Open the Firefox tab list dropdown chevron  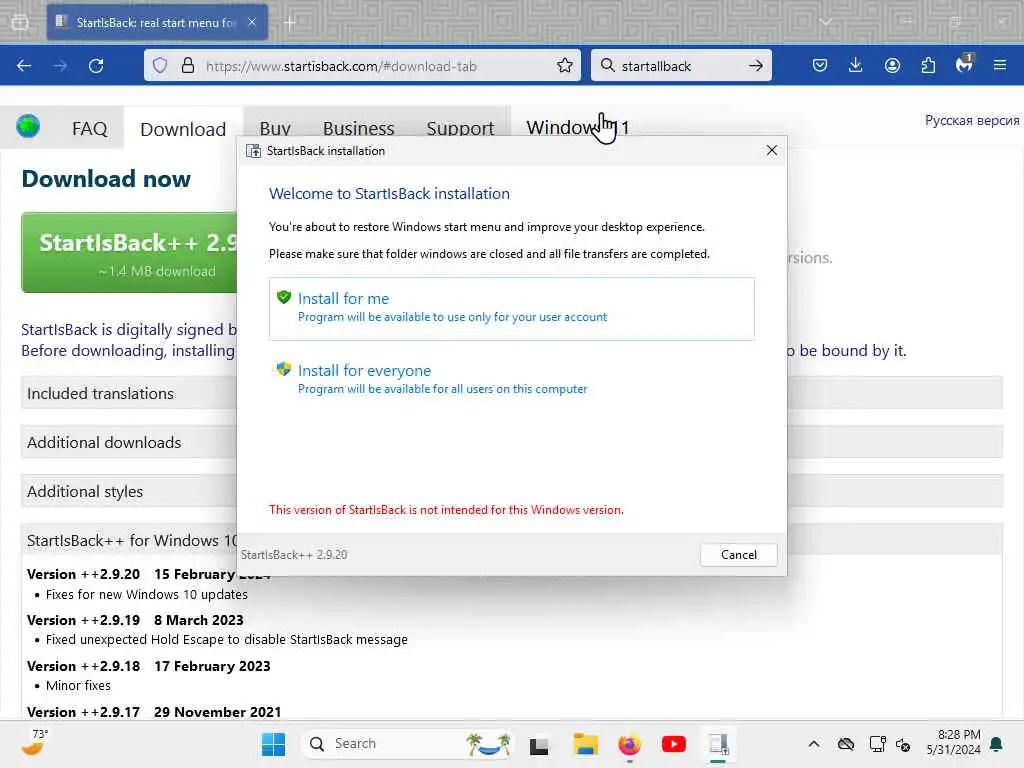(826, 22)
